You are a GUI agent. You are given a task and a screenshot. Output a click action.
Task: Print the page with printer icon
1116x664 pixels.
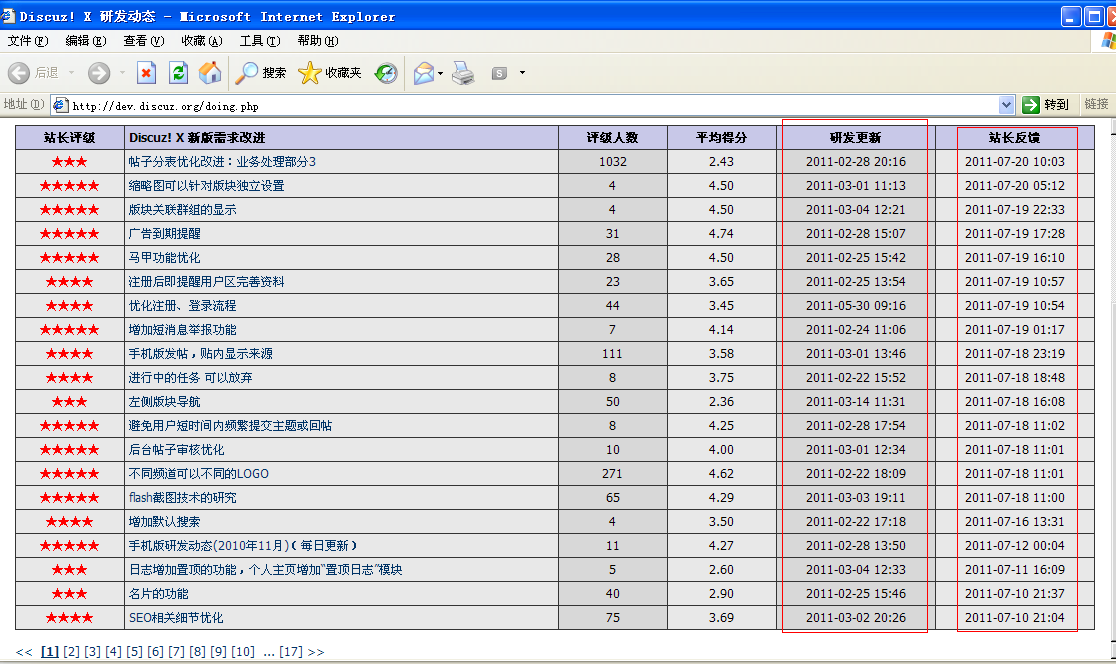tap(463, 73)
